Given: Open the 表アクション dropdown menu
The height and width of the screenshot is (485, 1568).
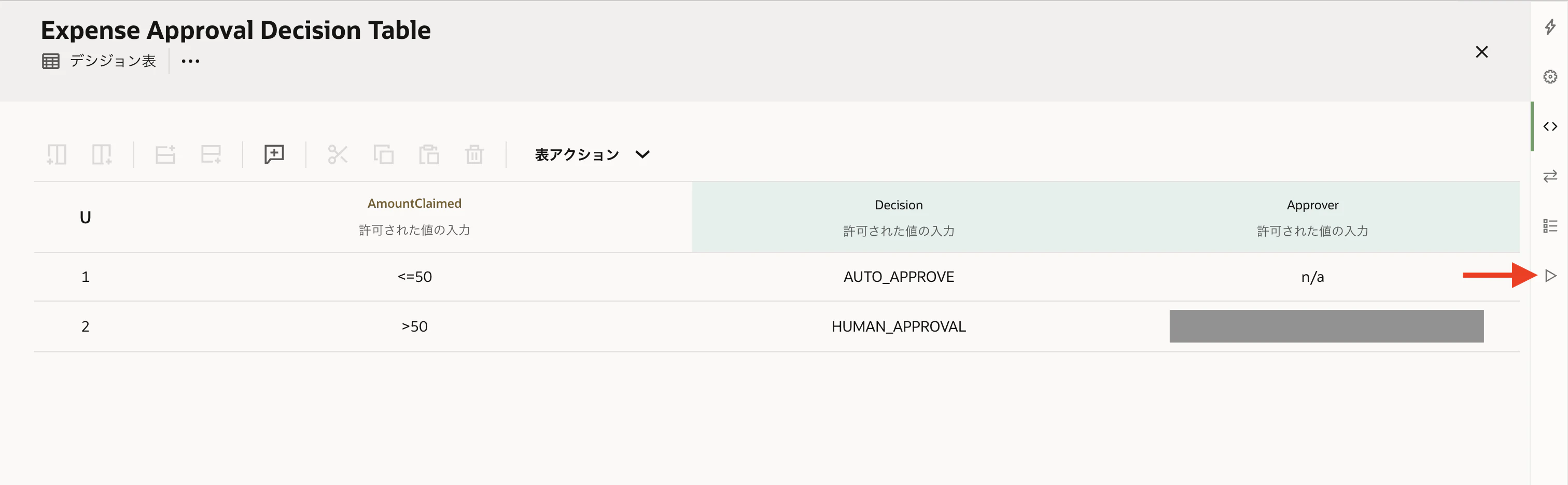Looking at the screenshot, I should tap(592, 154).
